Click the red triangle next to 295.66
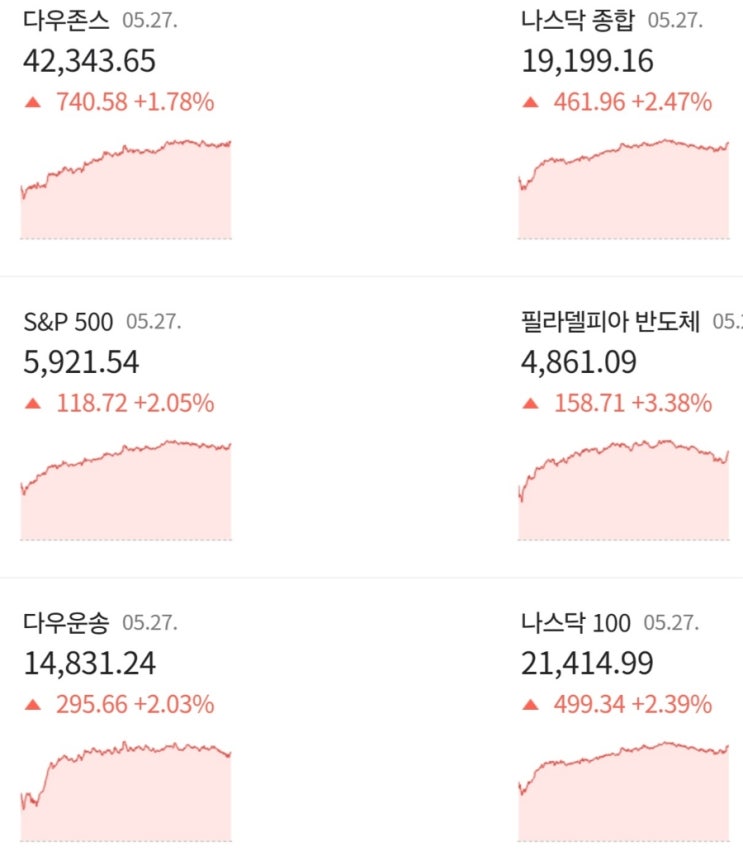Image resolution: width=743 pixels, height=860 pixels. 33,705
